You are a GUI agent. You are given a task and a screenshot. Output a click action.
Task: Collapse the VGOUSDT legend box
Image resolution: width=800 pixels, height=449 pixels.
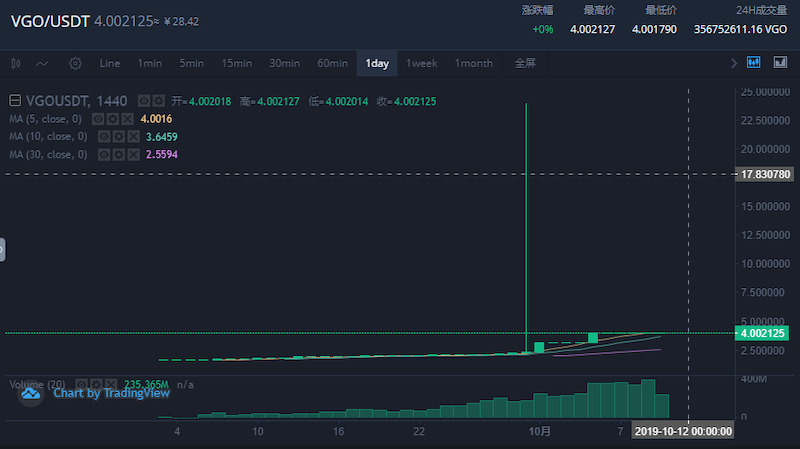[15, 101]
